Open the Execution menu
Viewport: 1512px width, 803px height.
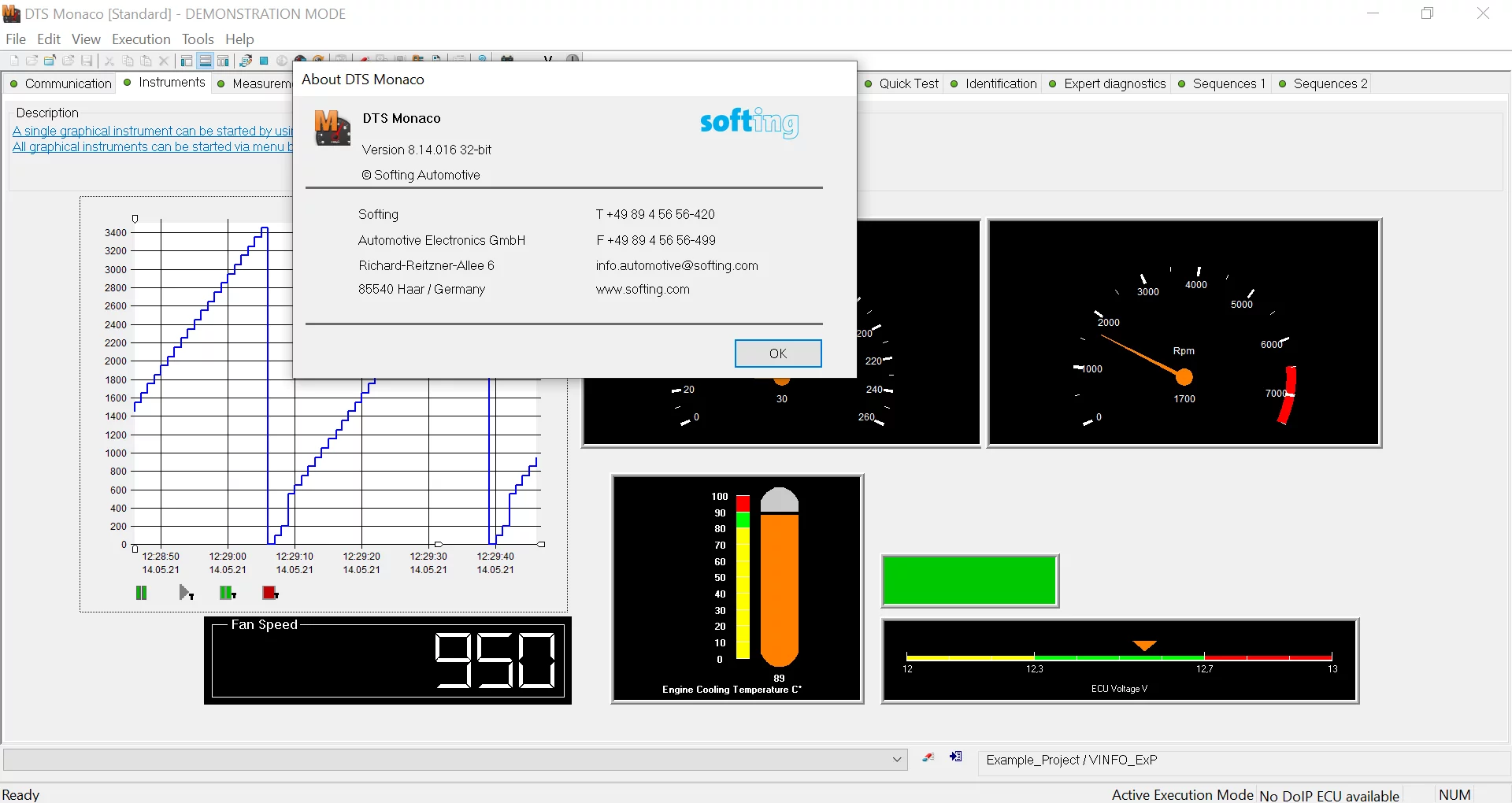point(141,39)
